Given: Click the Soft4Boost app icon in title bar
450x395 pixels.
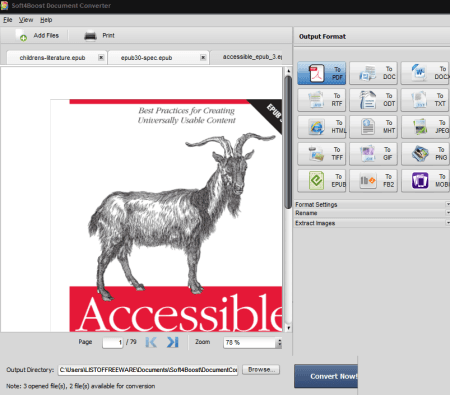Looking at the screenshot, I should (4, 5).
